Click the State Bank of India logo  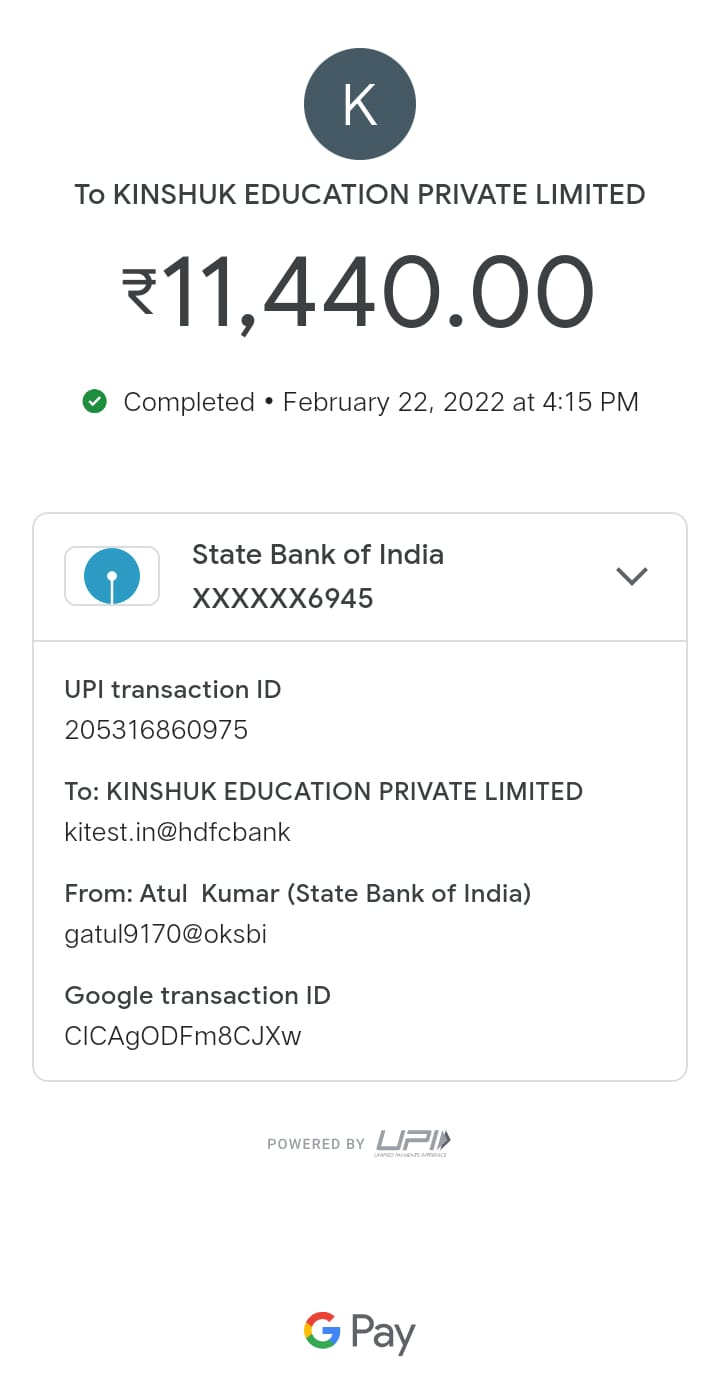point(112,576)
